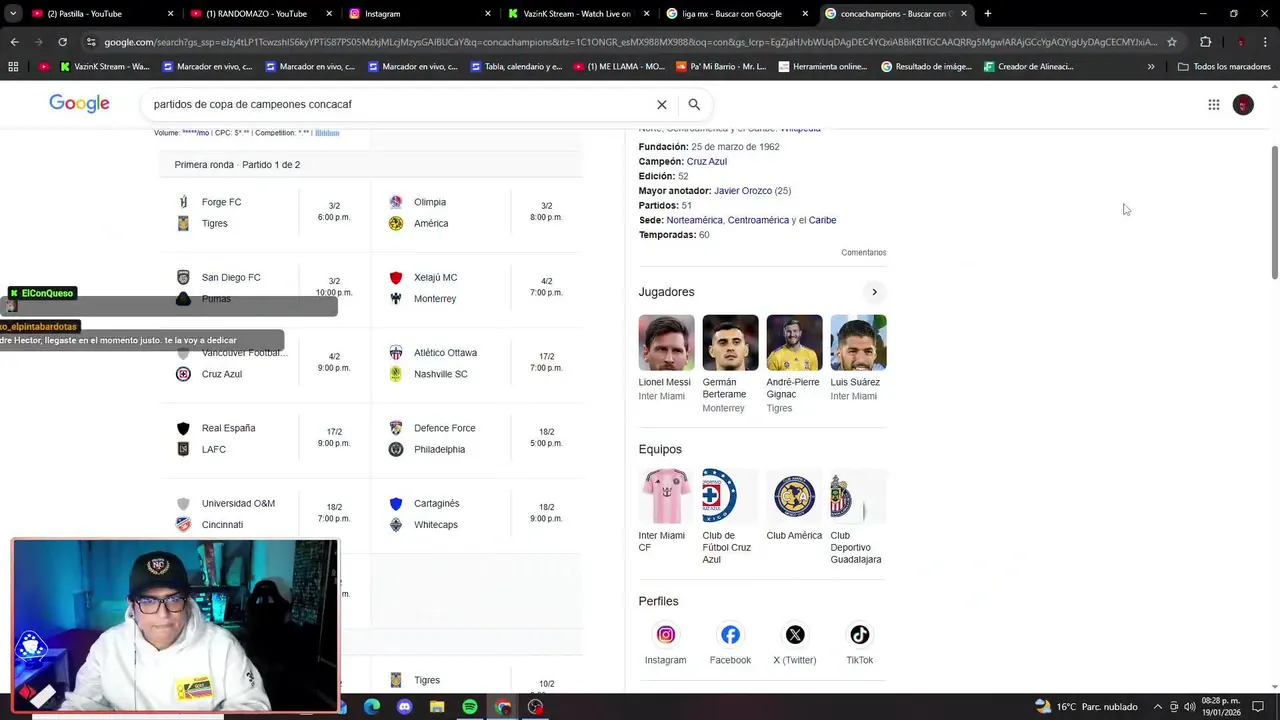Image resolution: width=1280 pixels, height=720 pixels.
Task: Click the Comentarios feedback link
Action: (864, 253)
